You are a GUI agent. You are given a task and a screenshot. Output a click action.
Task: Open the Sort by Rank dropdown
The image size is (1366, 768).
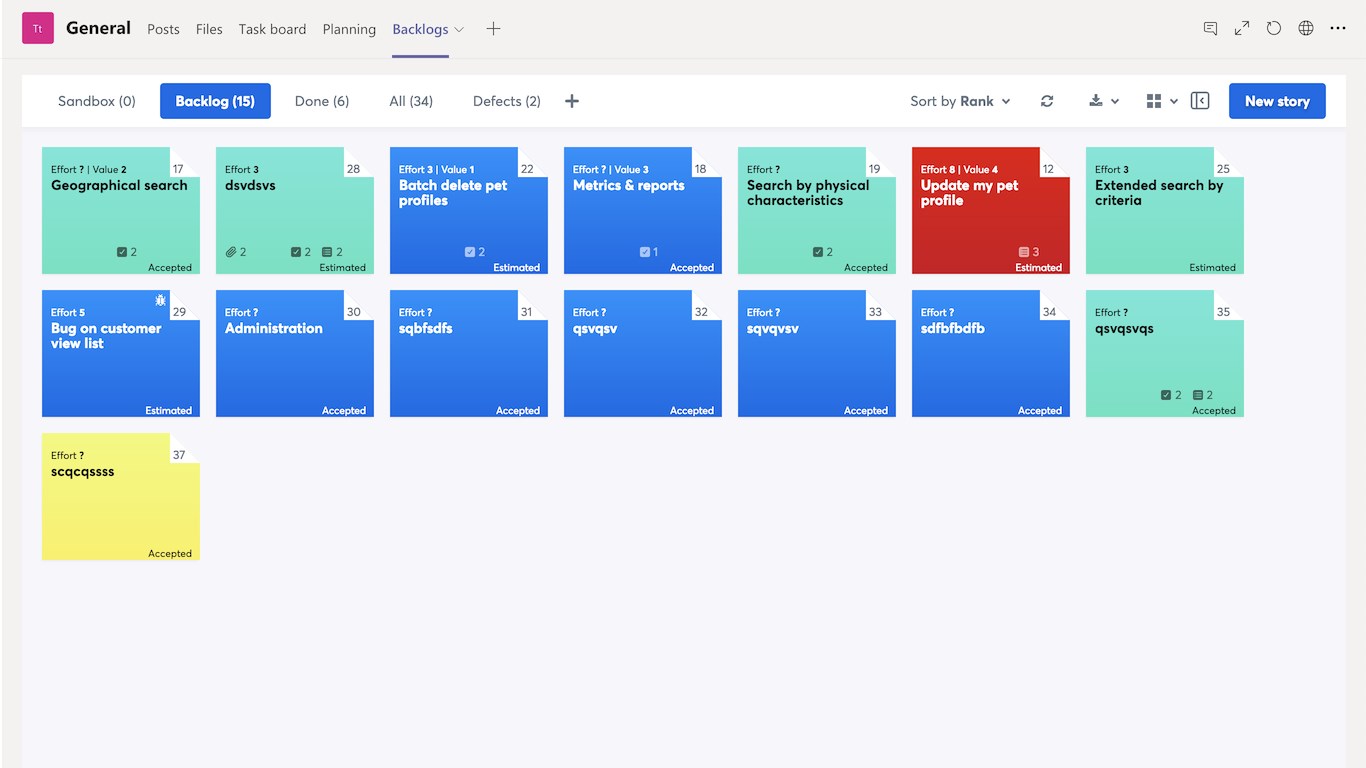click(x=960, y=101)
